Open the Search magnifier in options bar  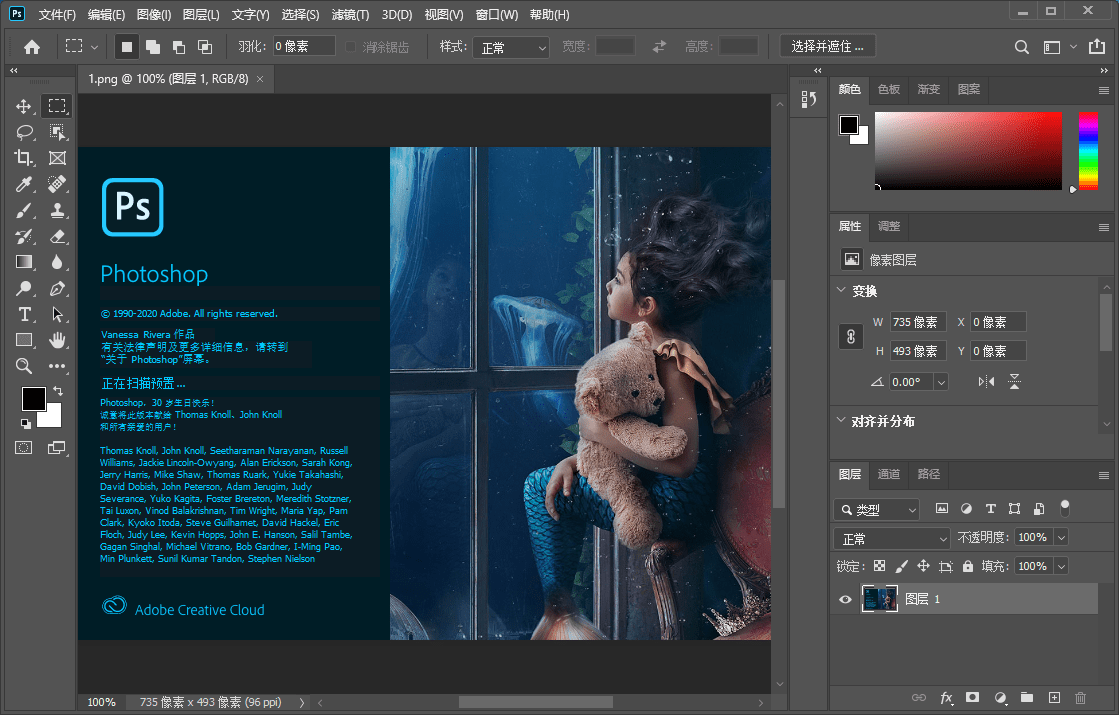[x=1021, y=47]
